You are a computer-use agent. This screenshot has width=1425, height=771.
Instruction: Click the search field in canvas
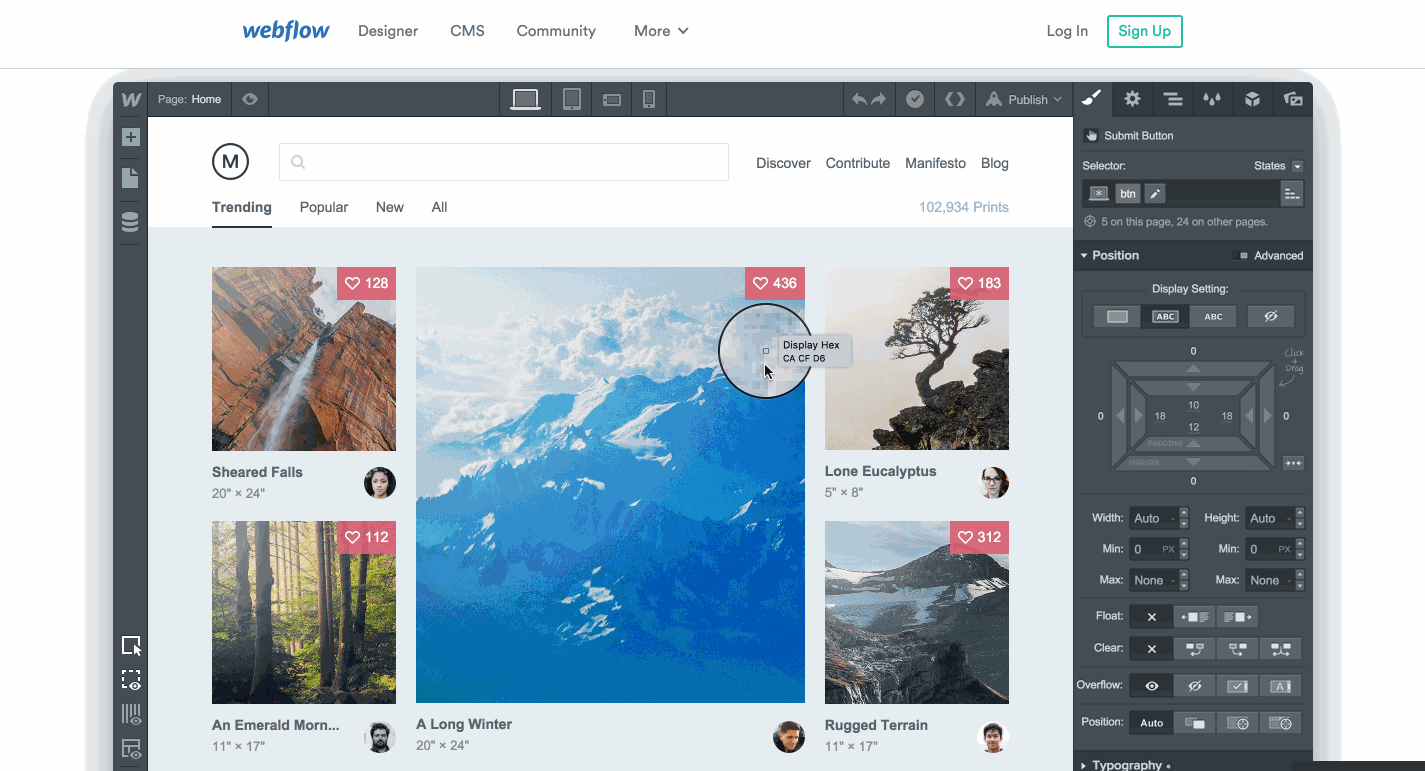click(x=504, y=162)
